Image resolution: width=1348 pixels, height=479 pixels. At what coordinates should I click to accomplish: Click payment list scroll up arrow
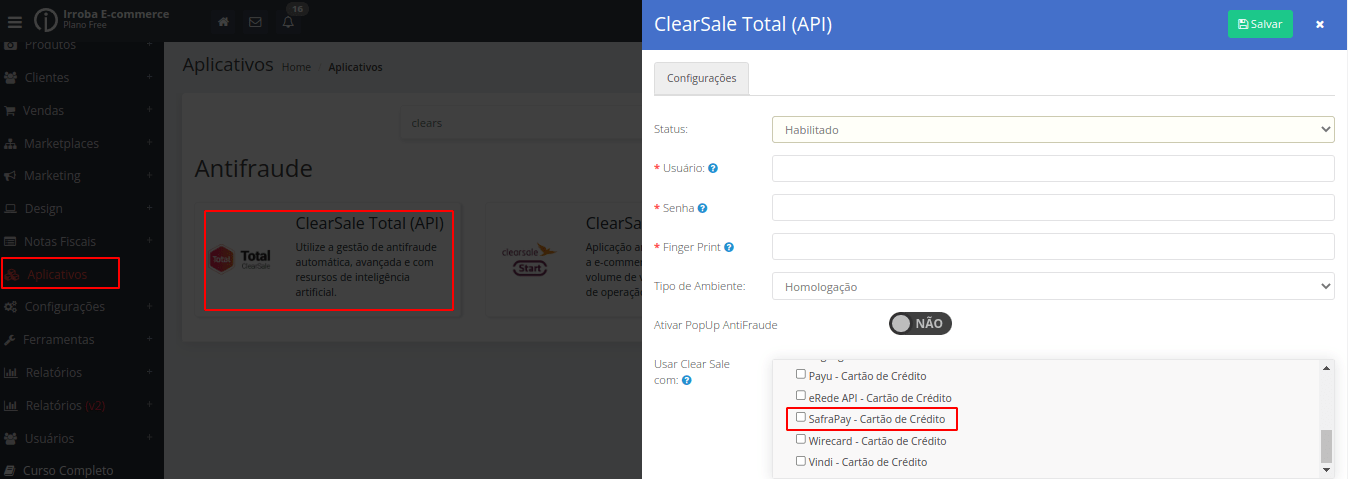1327,367
